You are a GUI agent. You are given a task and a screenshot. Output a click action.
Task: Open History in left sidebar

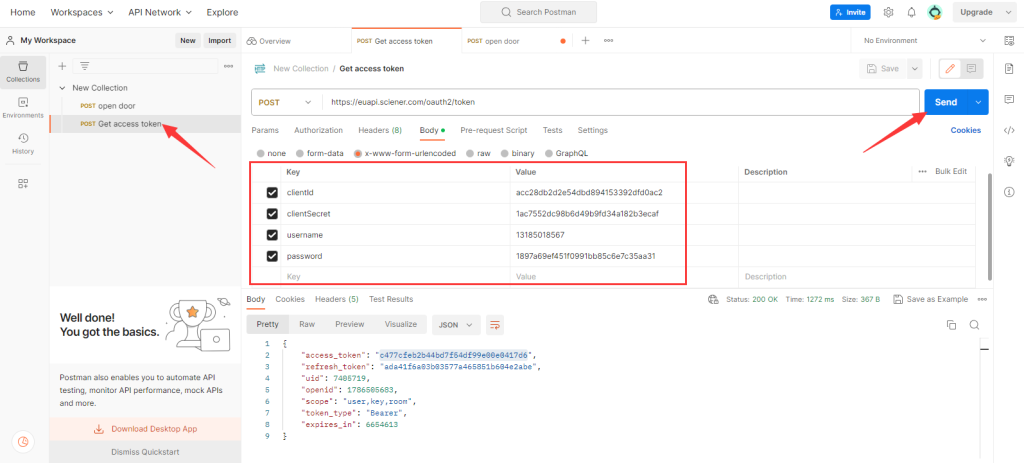click(x=23, y=143)
